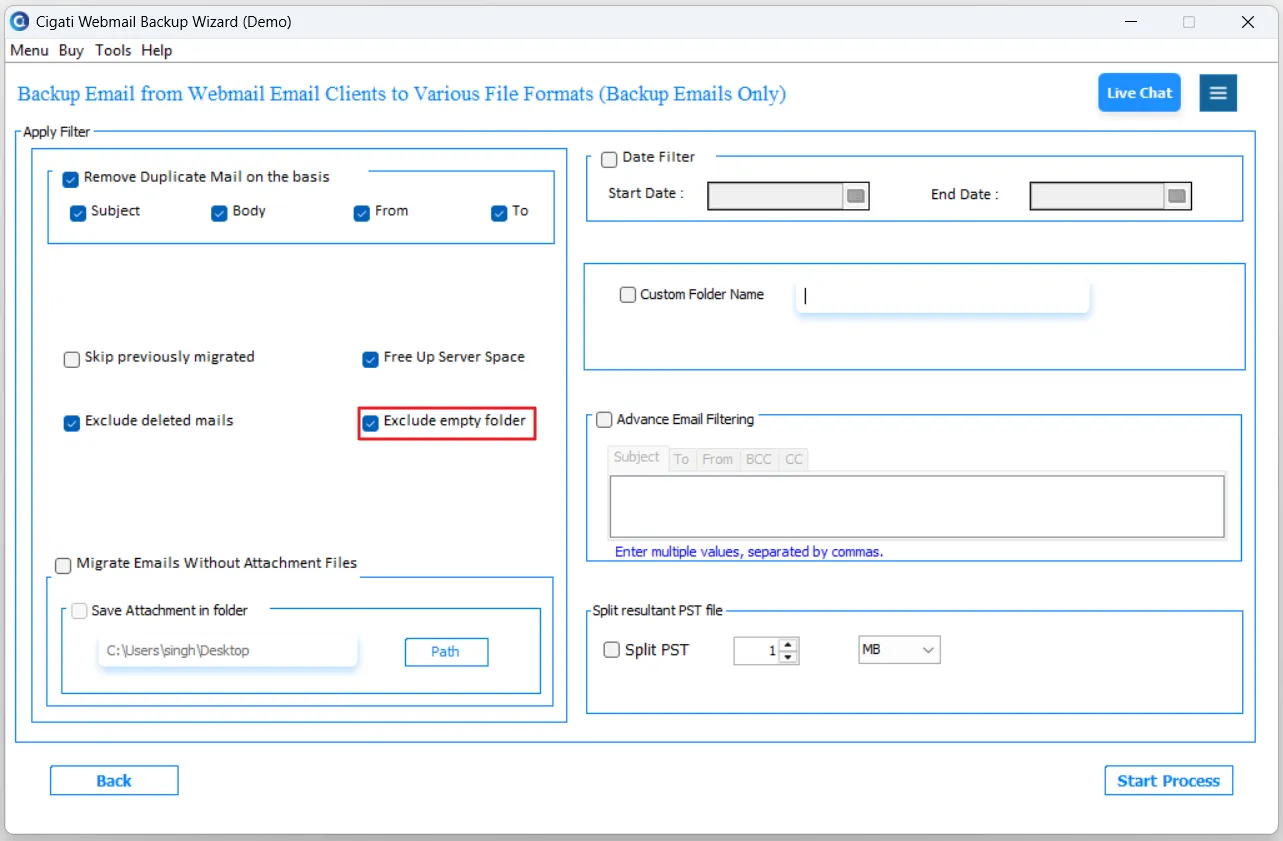Image resolution: width=1283 pixels, height=841 pixels.
Task: Uncheck the Body duplicate filter
Action: click(220, 213)
